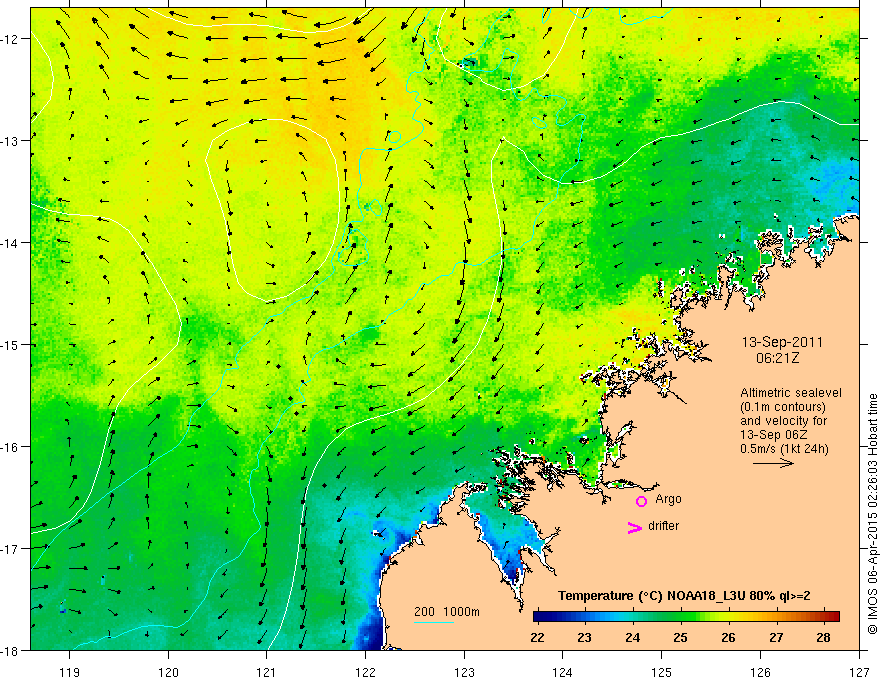This screenshot has width=880, height=680.
Task: Click the latitude axis label -14
Action: pyautogui.click(x=10, y=243)
